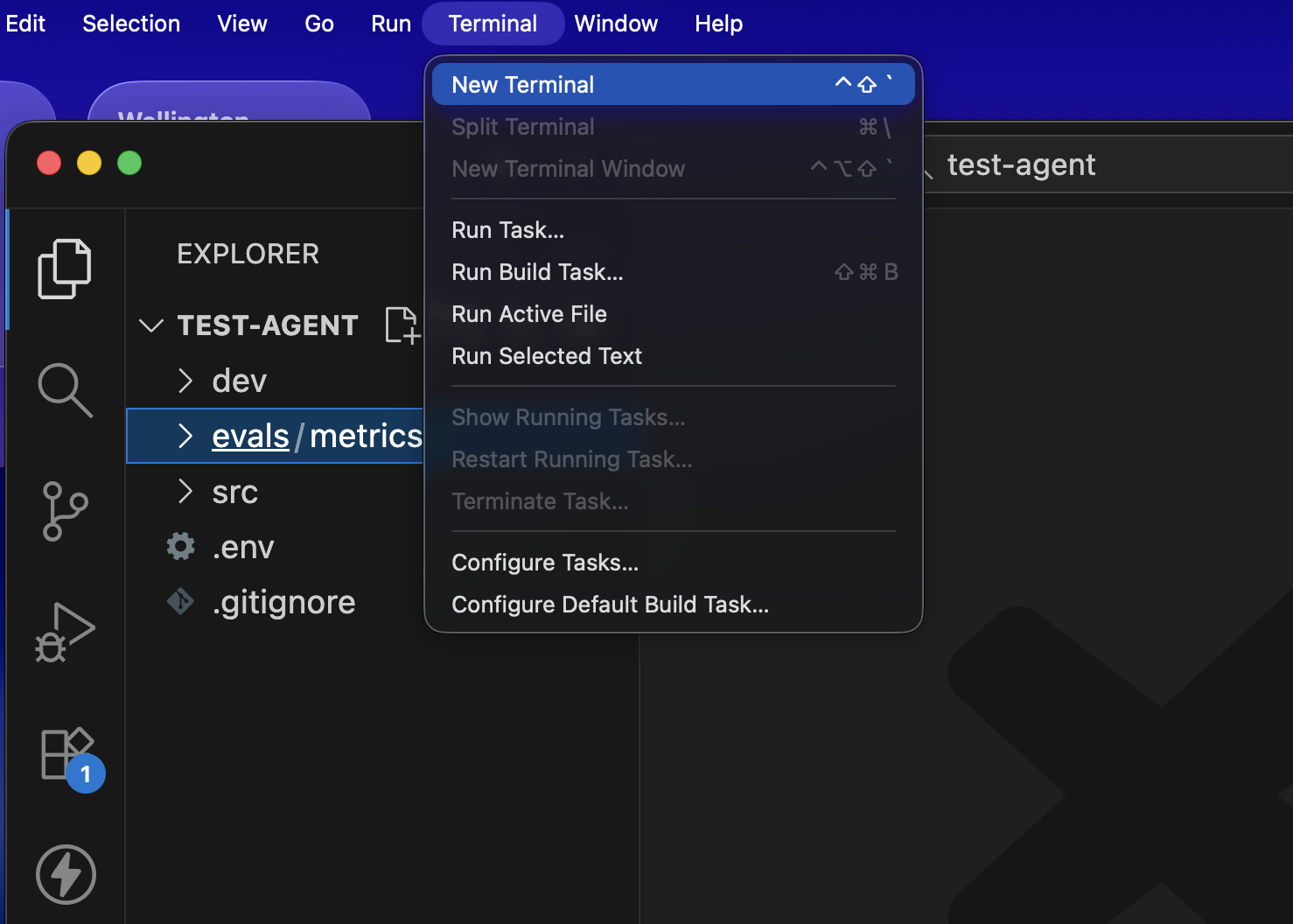
Task: Open Extensions view with update badge
Action: click(67, 755)
